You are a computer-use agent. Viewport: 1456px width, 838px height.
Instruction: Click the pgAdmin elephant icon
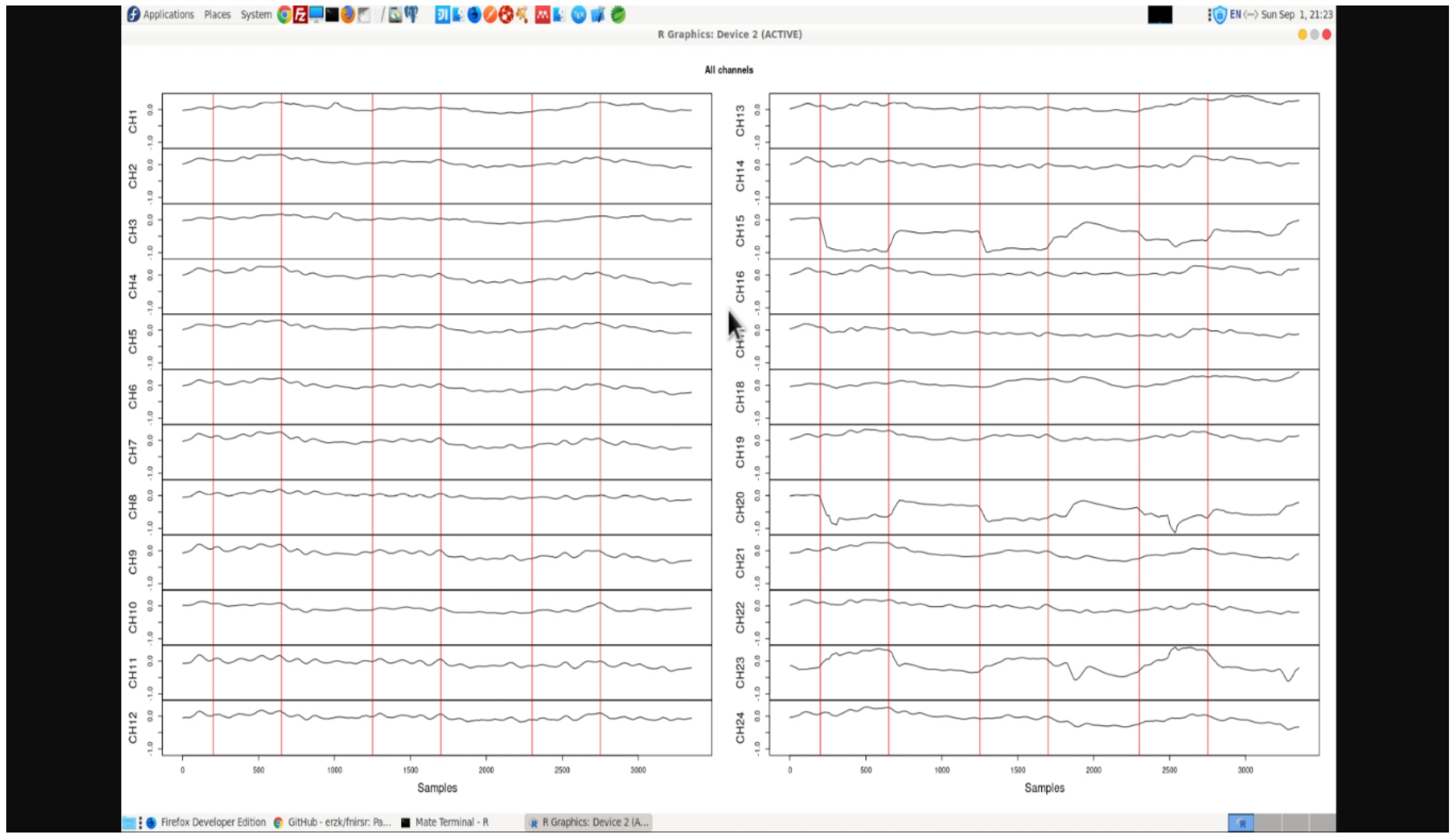tap(411, 15)
